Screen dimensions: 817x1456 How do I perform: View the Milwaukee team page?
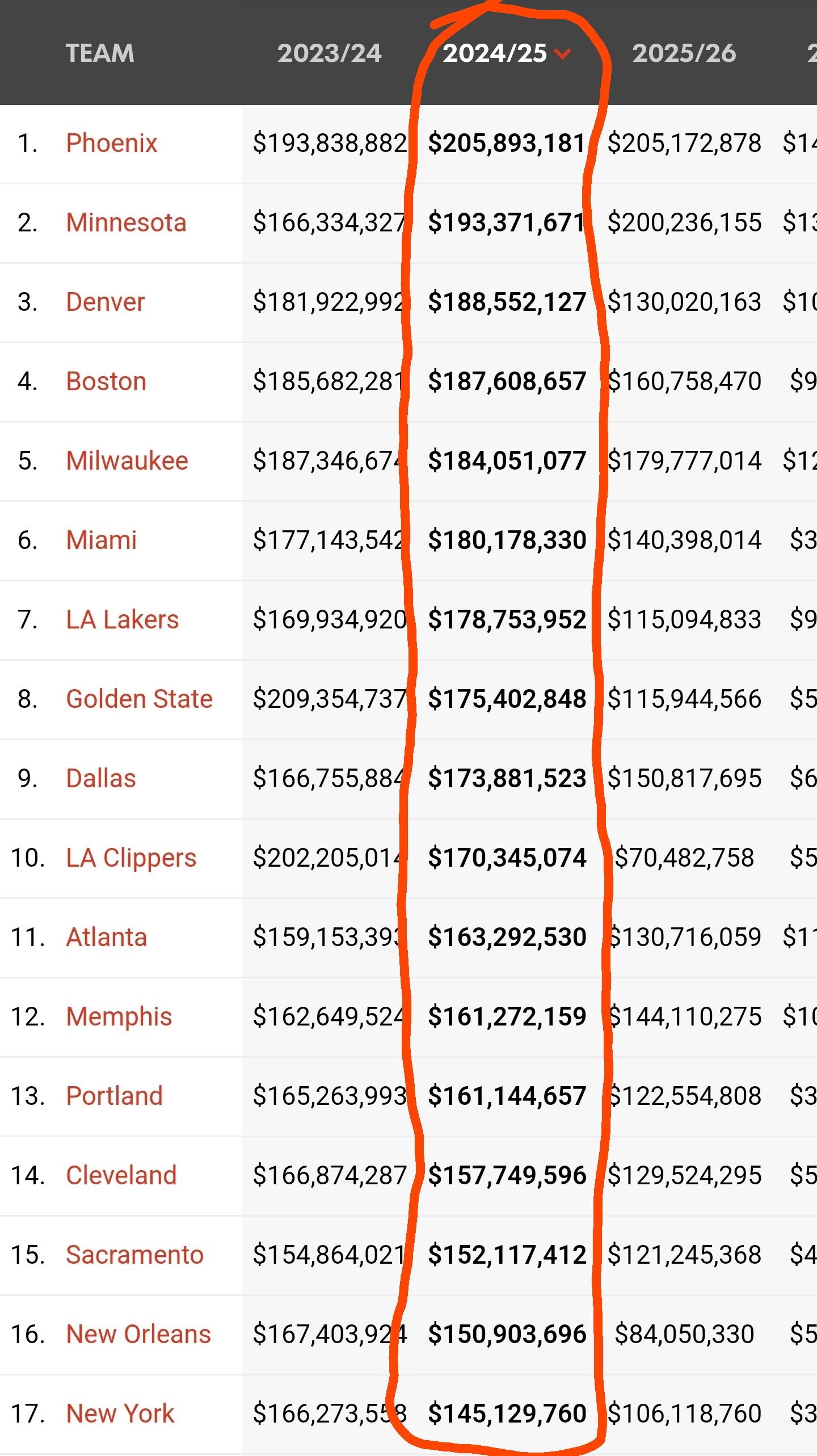(127, 461)
